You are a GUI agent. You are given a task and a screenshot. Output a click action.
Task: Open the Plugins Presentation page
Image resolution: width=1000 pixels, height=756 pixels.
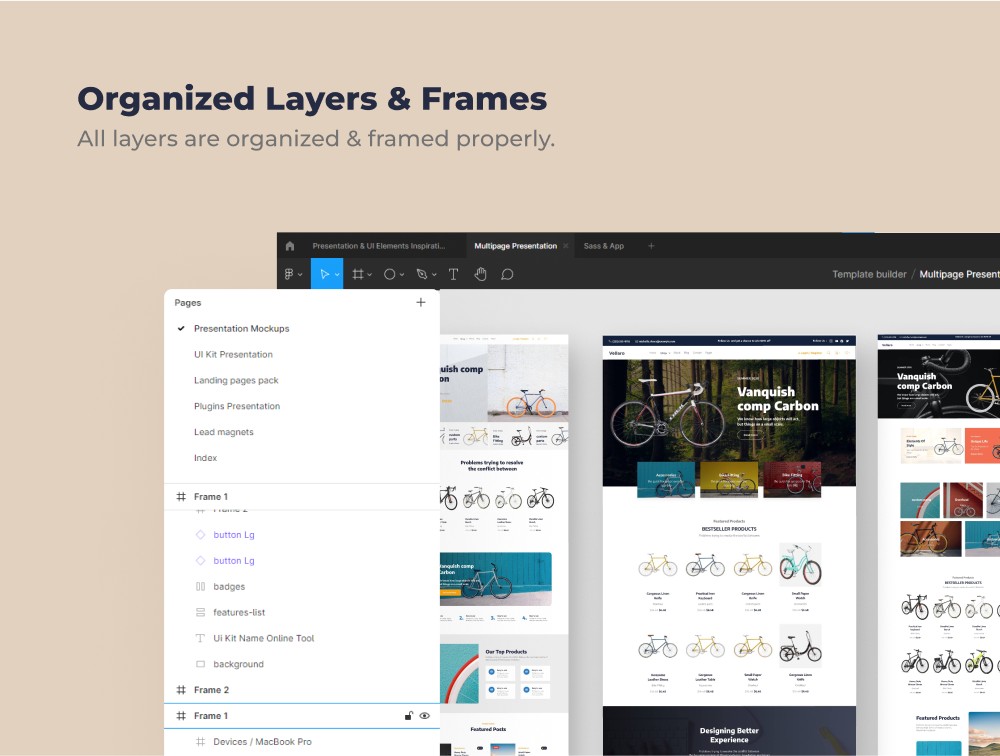coord(237,406)
